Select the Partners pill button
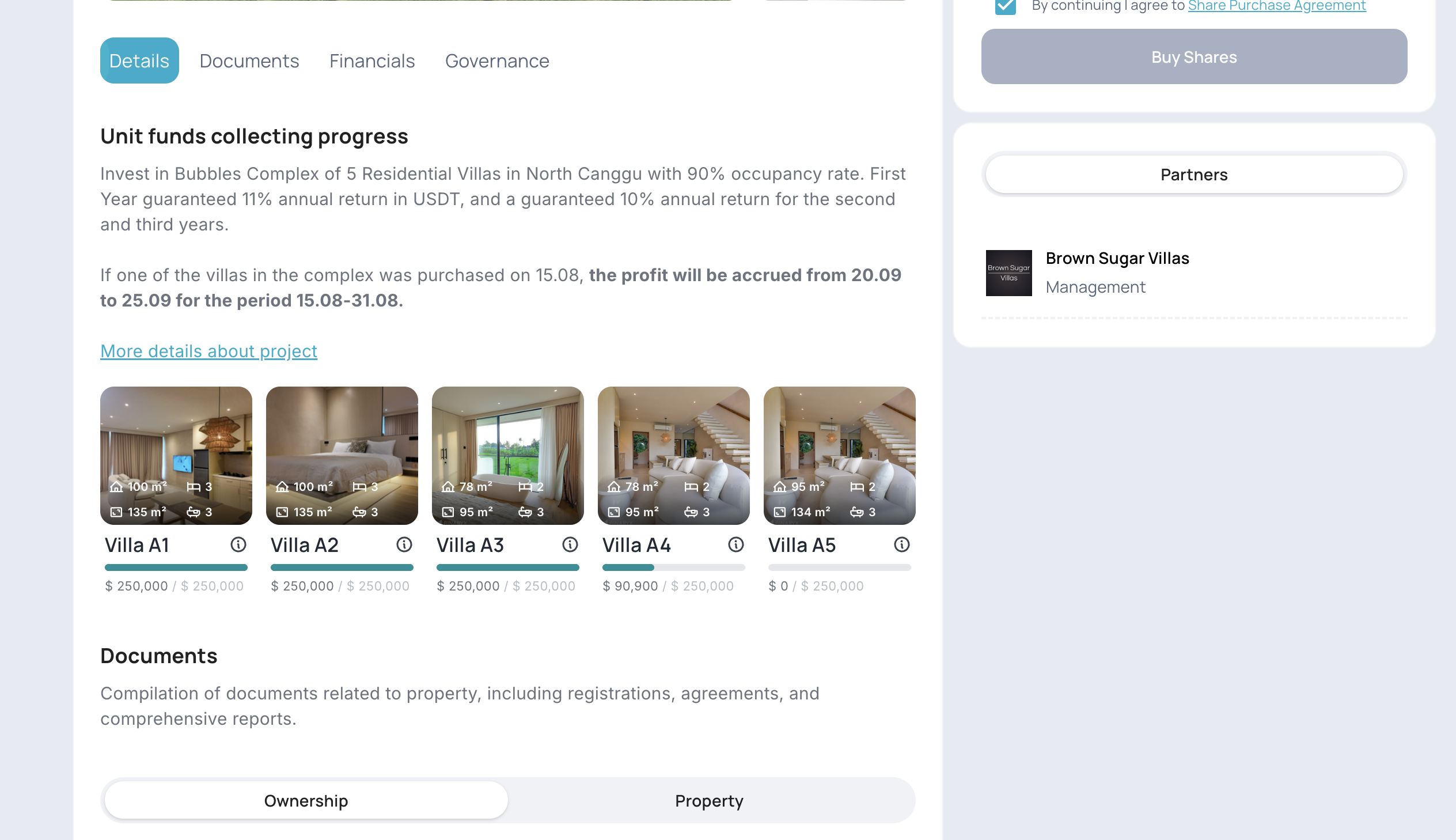Image resolution: width=1456 pixels, height=840 pixels. (1193, 174)
